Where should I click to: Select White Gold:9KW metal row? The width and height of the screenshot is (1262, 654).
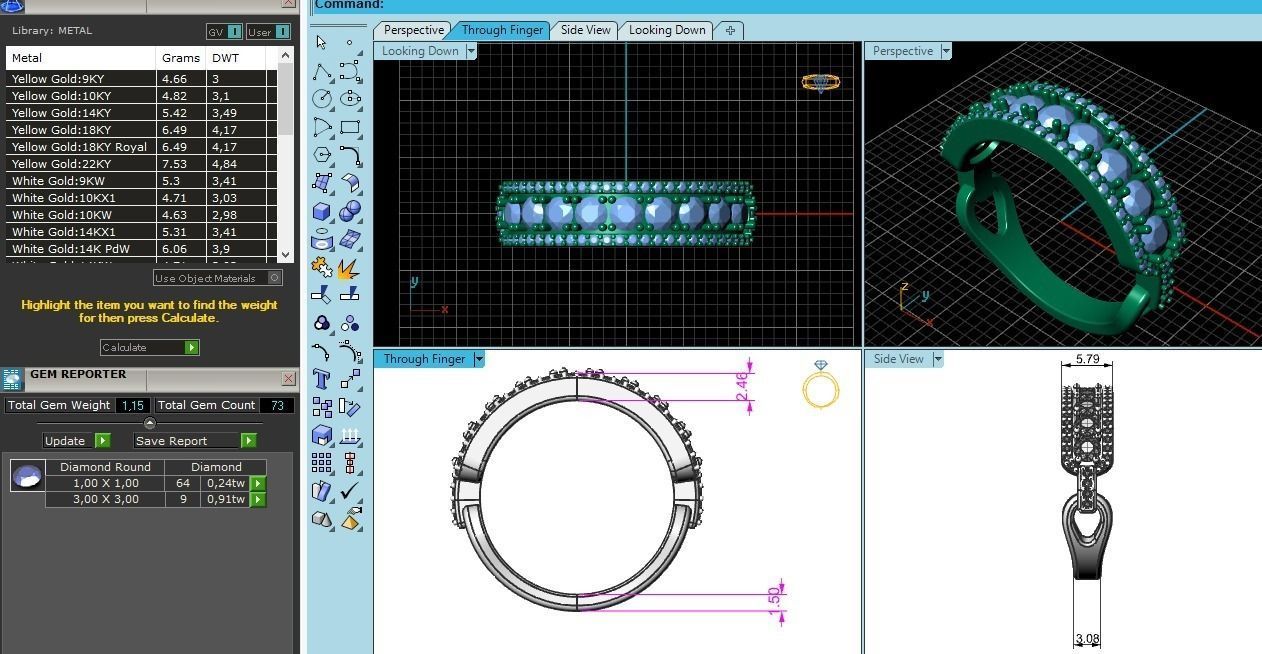[x=141, y=181]
